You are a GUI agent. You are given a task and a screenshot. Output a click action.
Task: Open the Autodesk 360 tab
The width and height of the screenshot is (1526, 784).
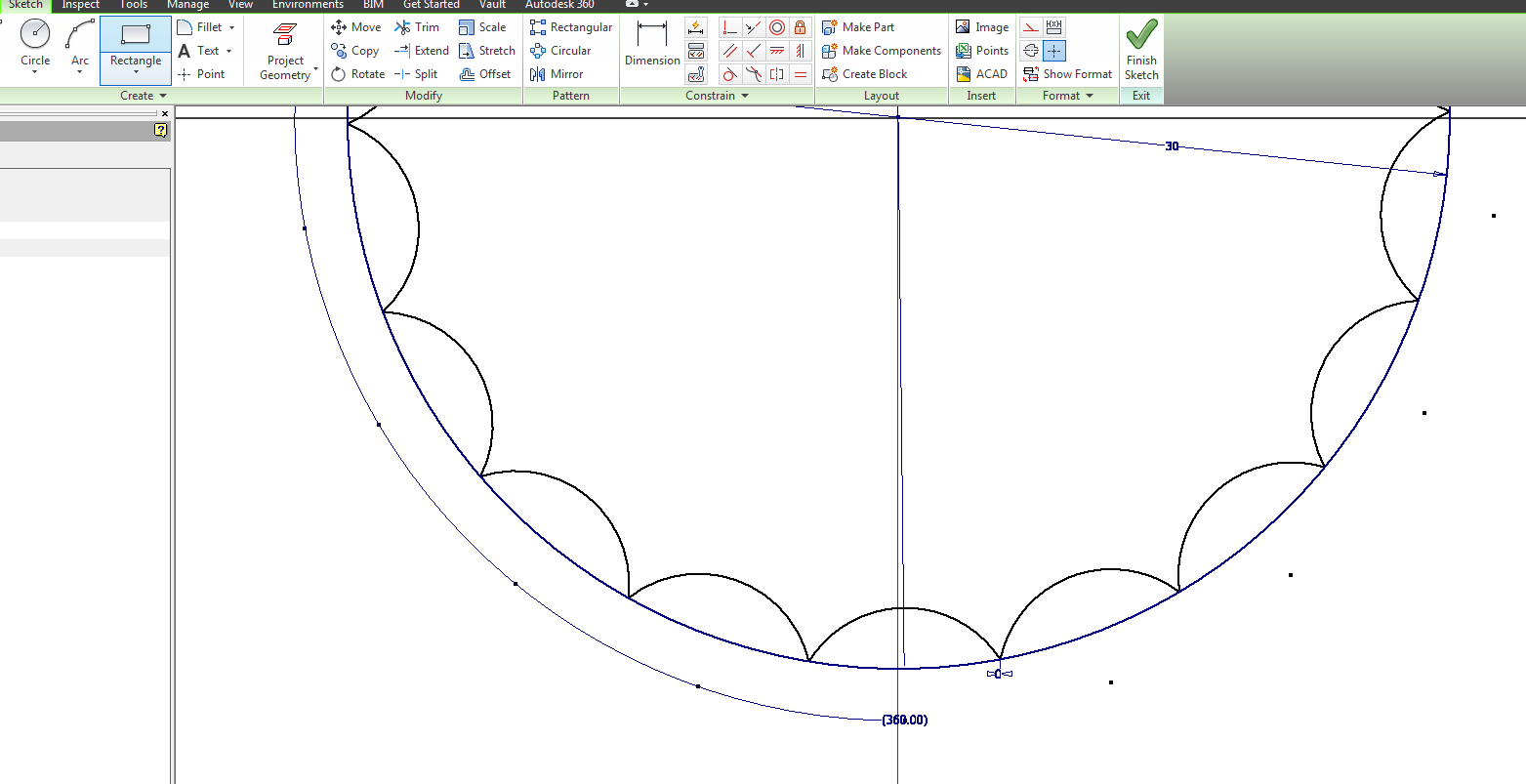pos(559,5)
